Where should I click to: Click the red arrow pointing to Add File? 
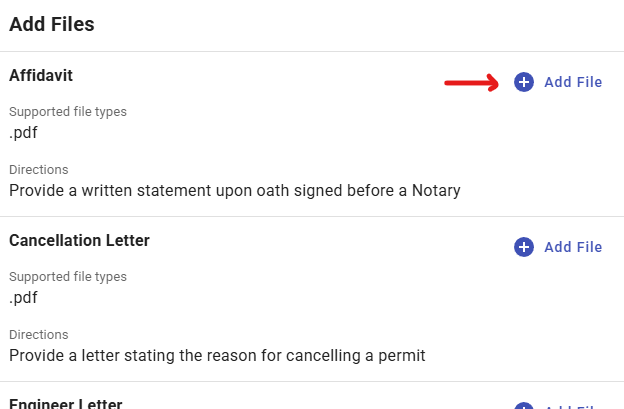472,82
